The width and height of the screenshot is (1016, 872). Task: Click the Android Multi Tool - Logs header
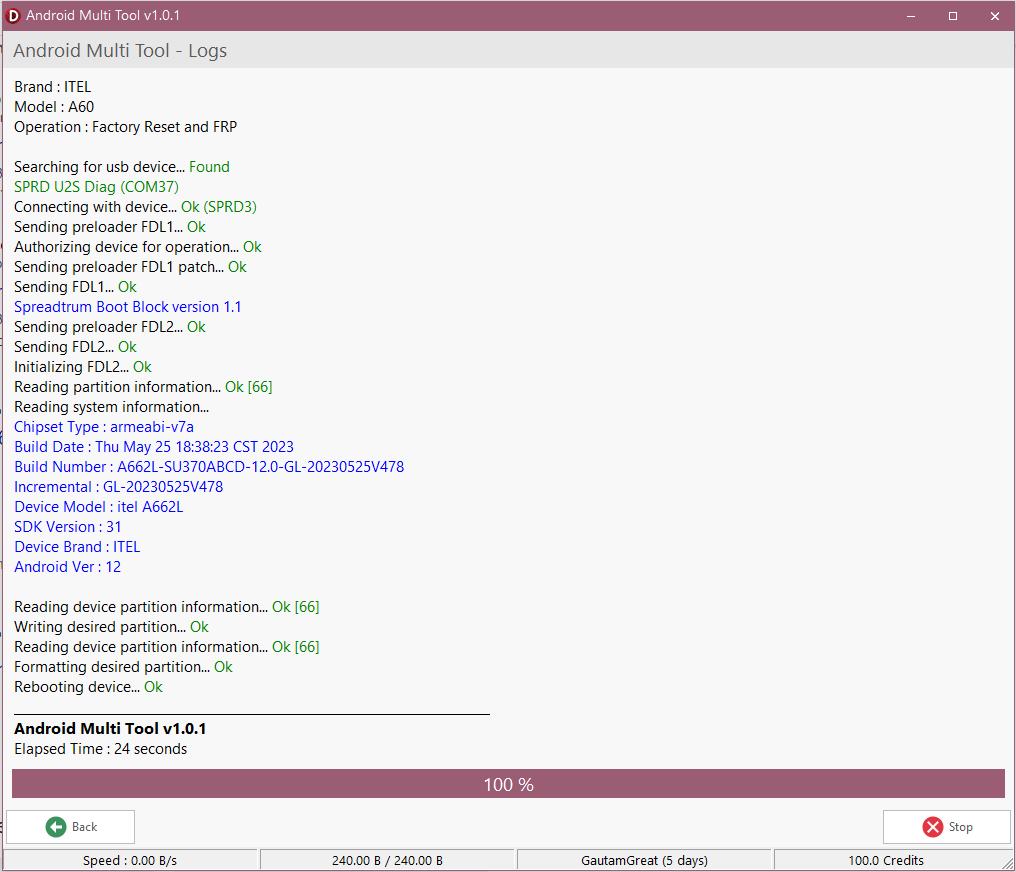pyautogui.click(x=120, y=50)
